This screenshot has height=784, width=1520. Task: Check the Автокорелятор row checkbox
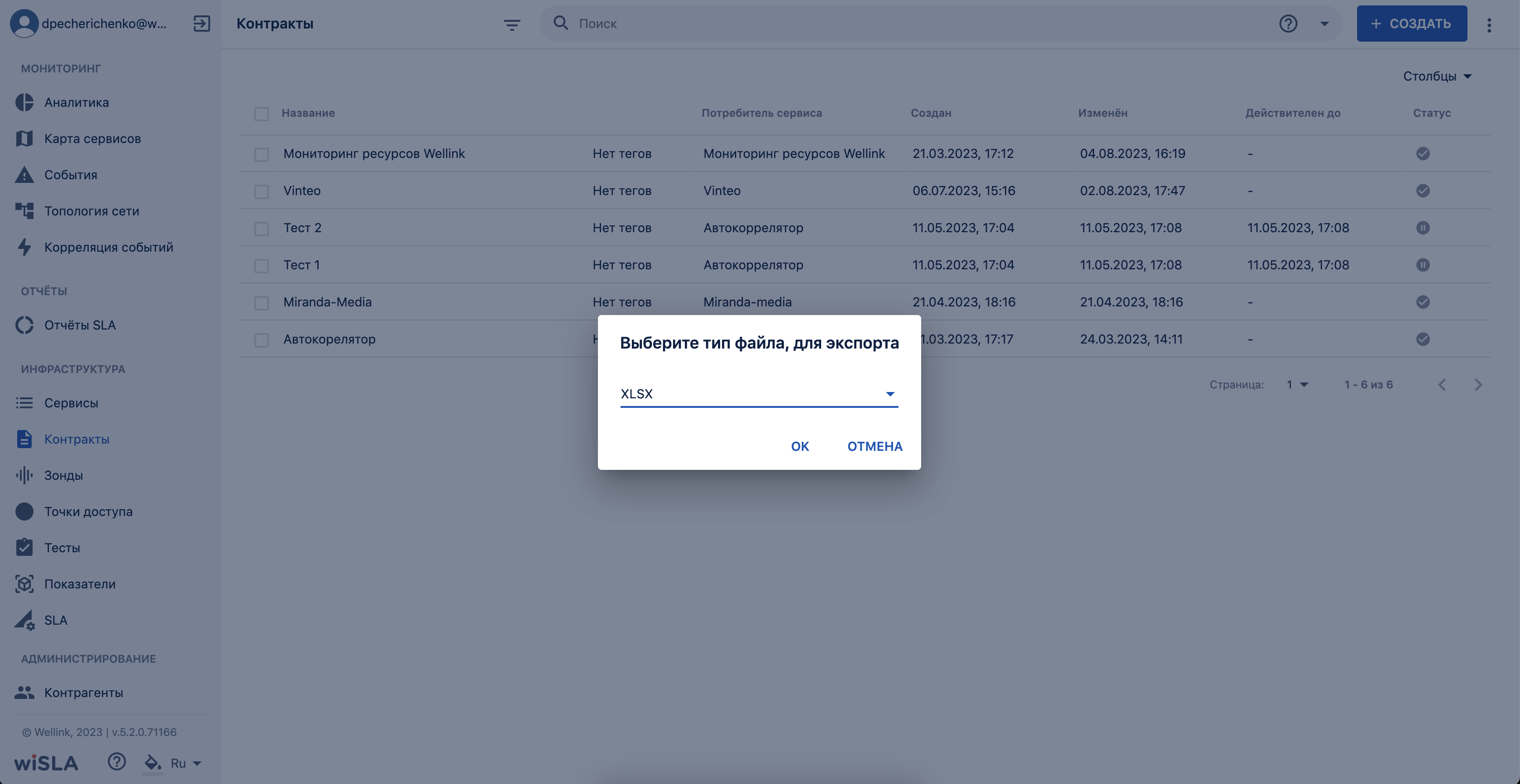coord(261,340)
